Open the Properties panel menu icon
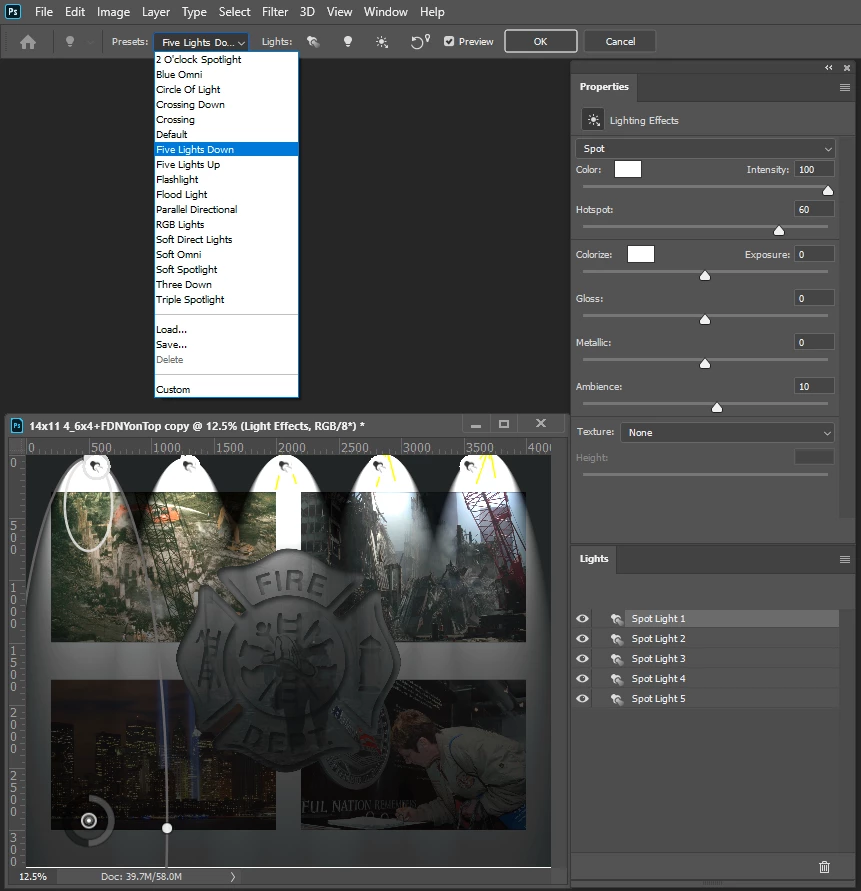Screen dimensions: 861x891 [x=845, y=88]
